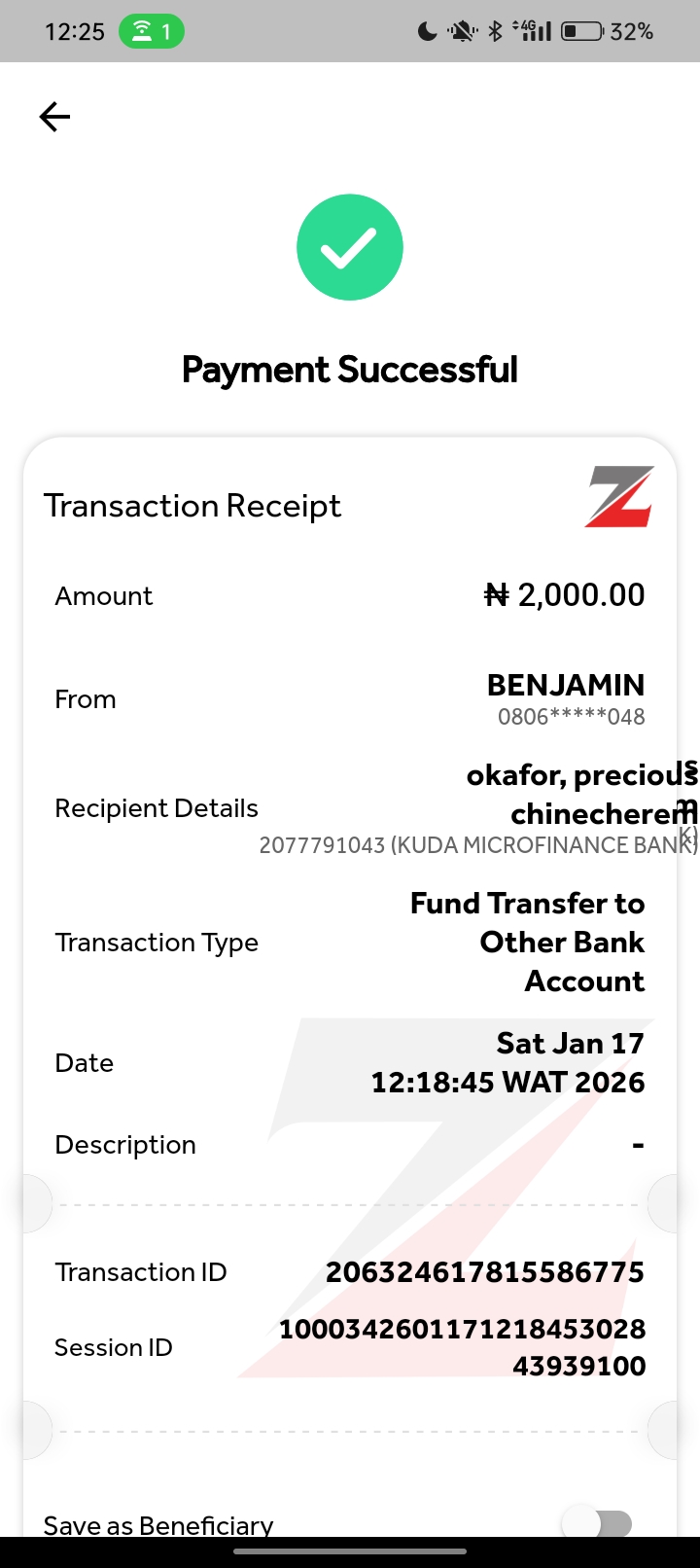The height and width of the screenshot is (1568, 700).
Task: Tap the Save as Beneficiary label
Action: point(158,1525)
